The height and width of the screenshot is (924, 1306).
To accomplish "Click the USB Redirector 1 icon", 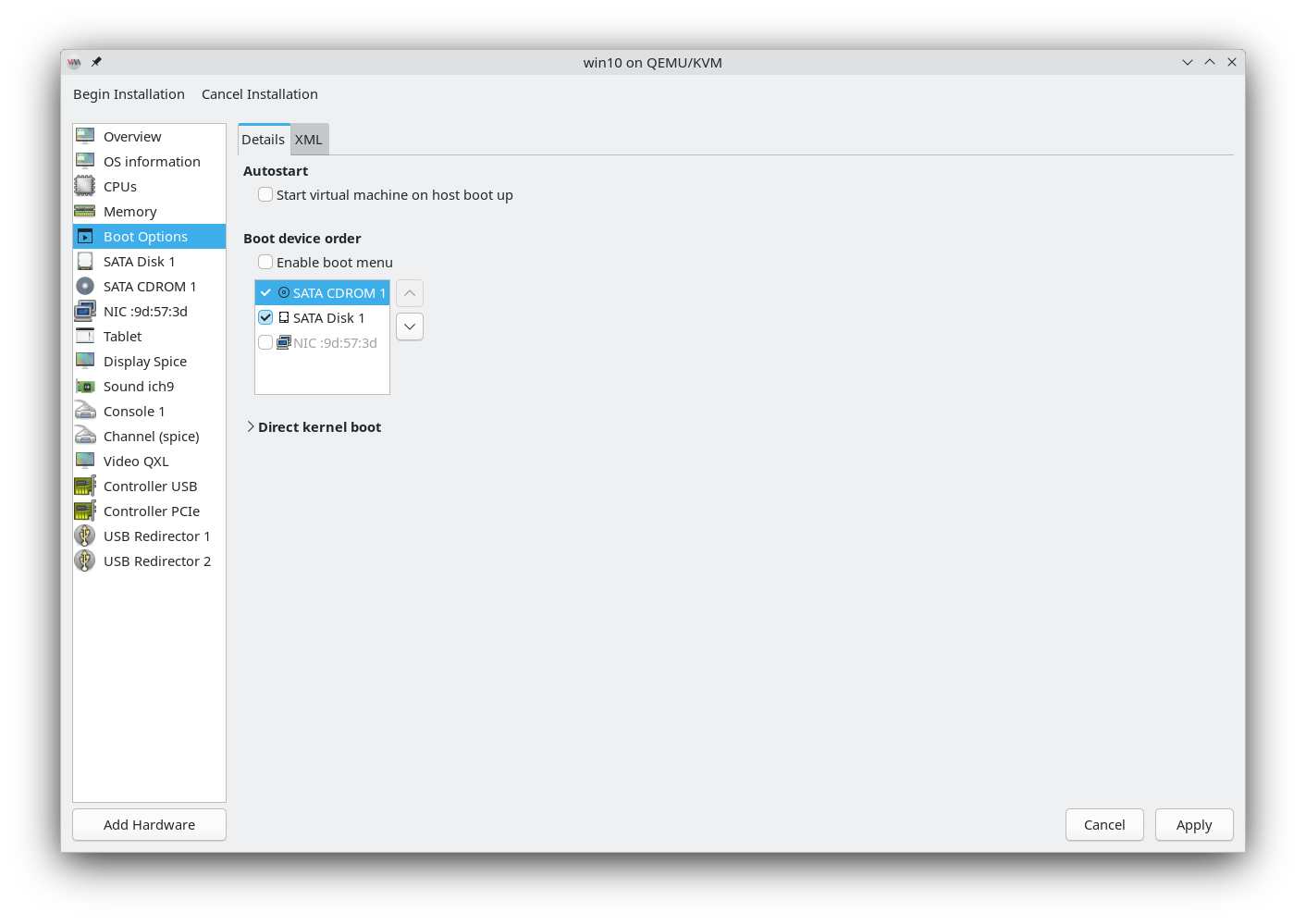I will 85,536.
